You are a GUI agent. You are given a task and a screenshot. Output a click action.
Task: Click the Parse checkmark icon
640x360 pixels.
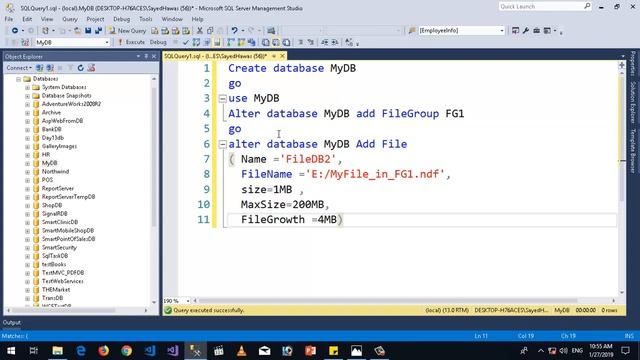click(186, 42)
